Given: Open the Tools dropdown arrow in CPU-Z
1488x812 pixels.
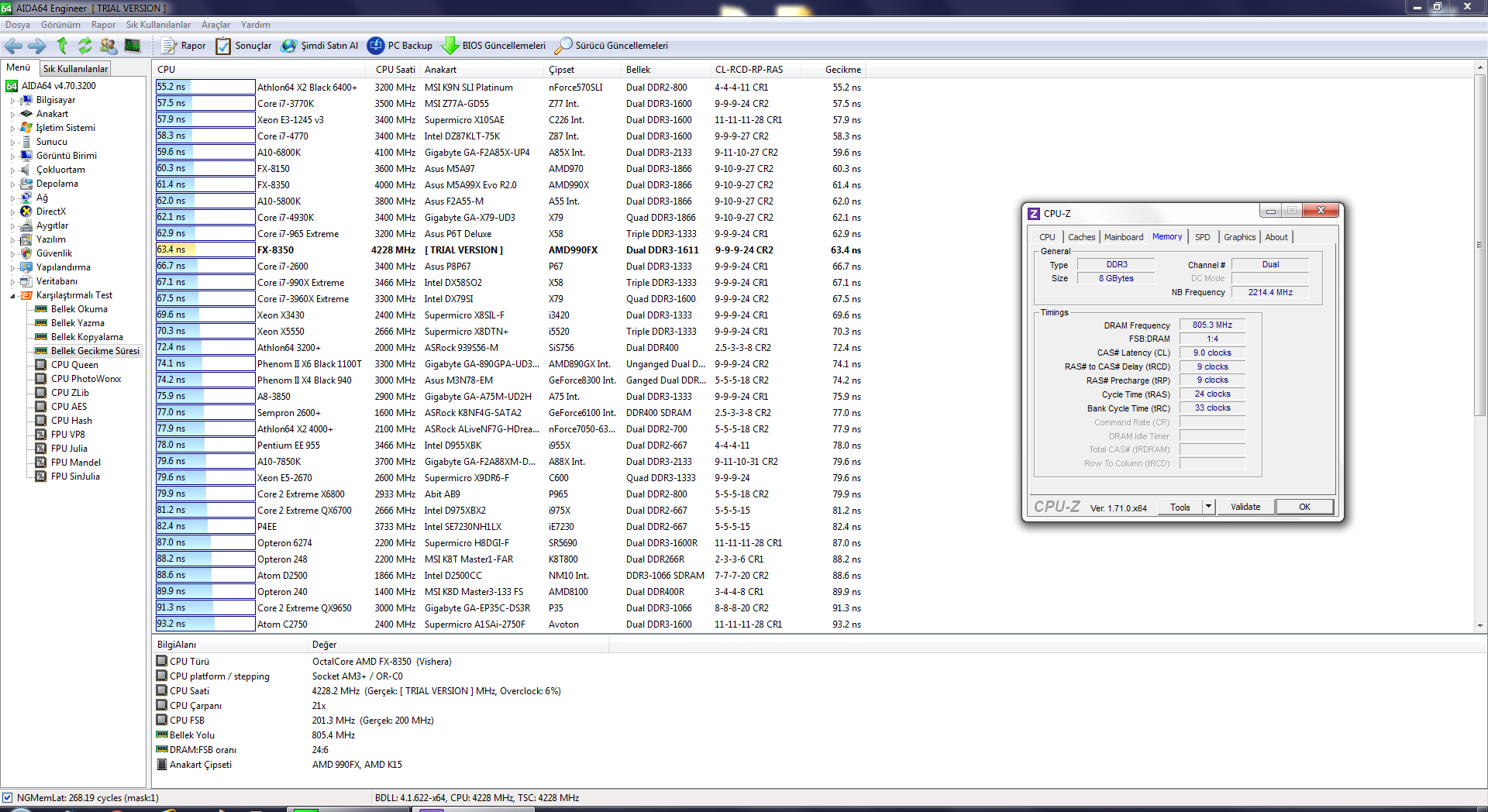Looking at the screenshot, I should (1207, 507).
